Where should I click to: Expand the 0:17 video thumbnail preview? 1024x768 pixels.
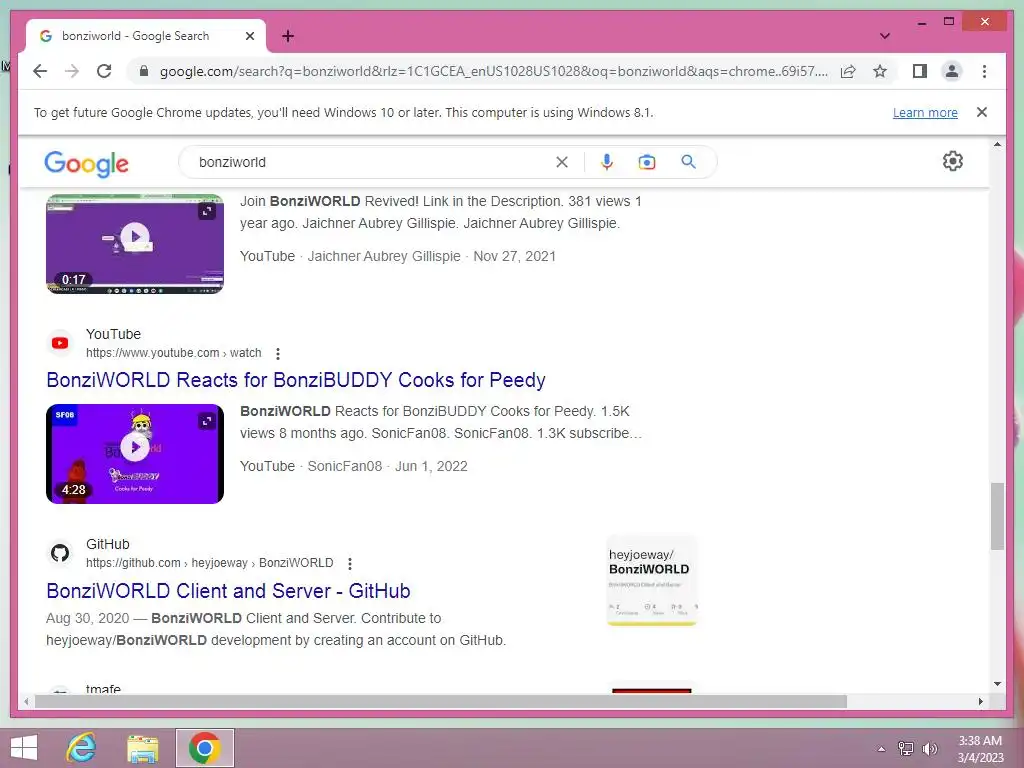[206, 211]
